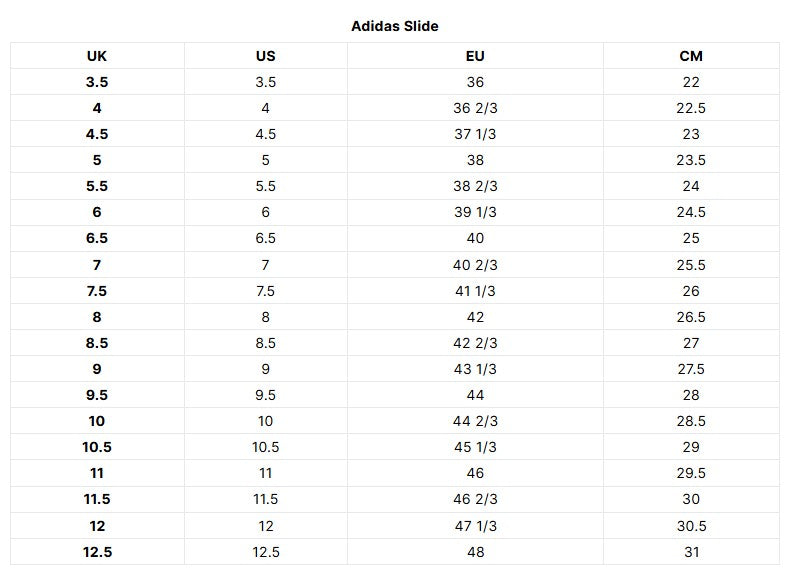Click EU size 47 1/3 cell
The image size is (795, 575).
coord(475,525)
